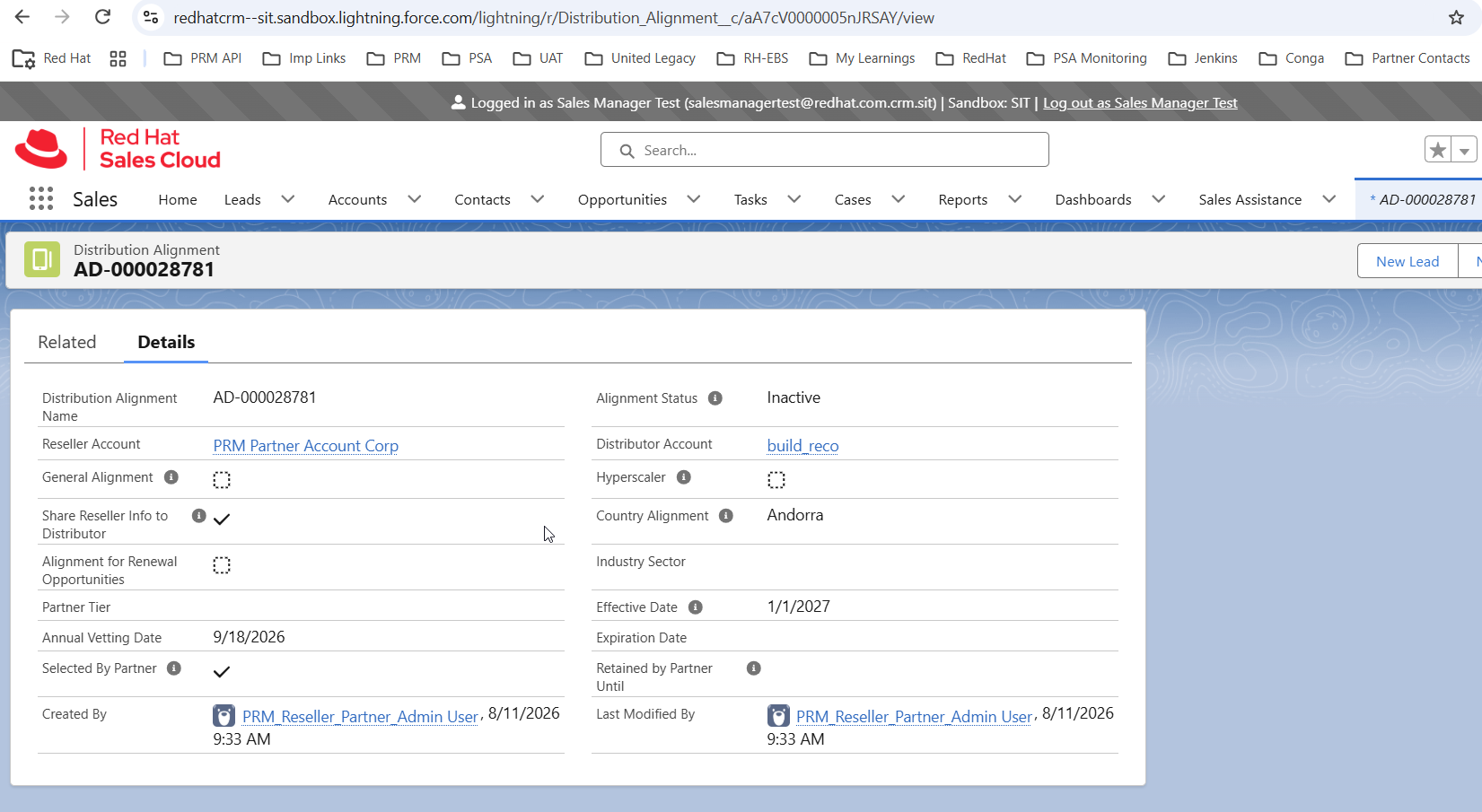Show info tooltip for Country Alignment
Screen dimensions: 1482x812
pyautogui.click(x=726, y=516)
